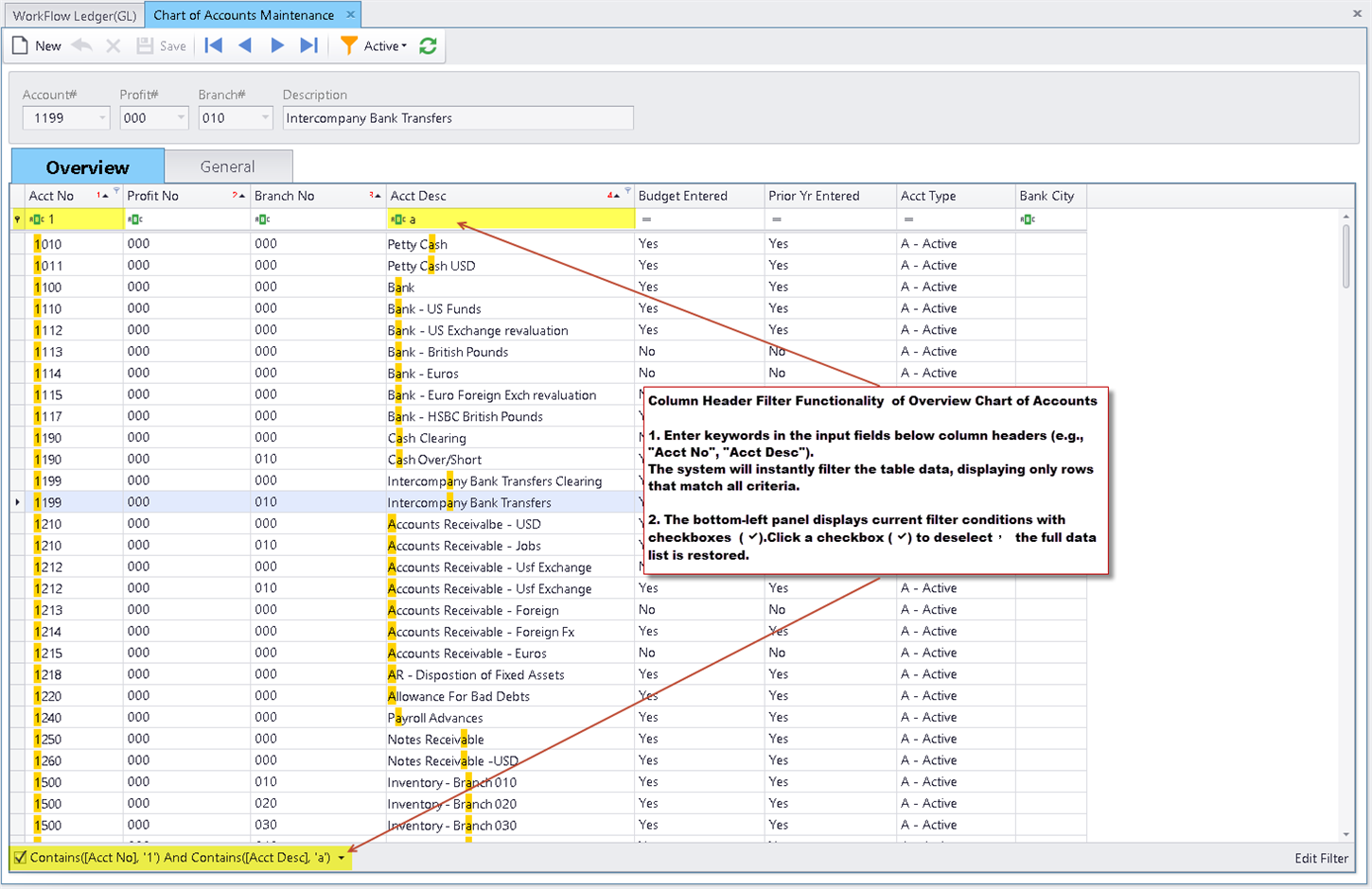Viewport: 1372px width, 889px height.
Task: Open the Account# dropdown
Action: click(101, 118)
